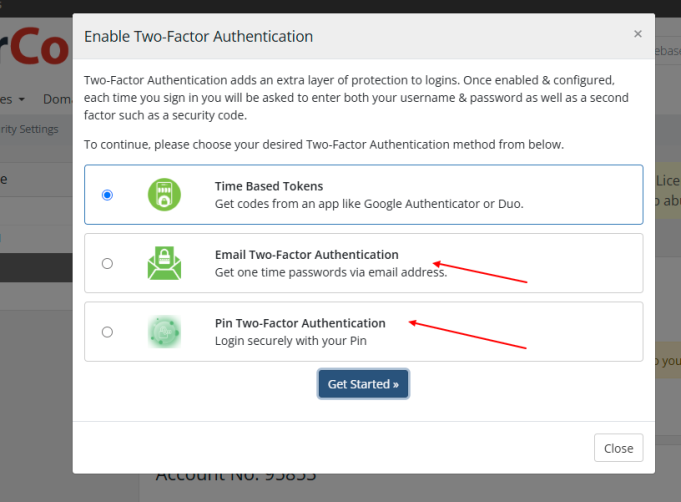Image resolution: width=681 pixels, height=502 pixels.
Task: Click 'Login securely with your Pin' description
Action: pos(291,341)
